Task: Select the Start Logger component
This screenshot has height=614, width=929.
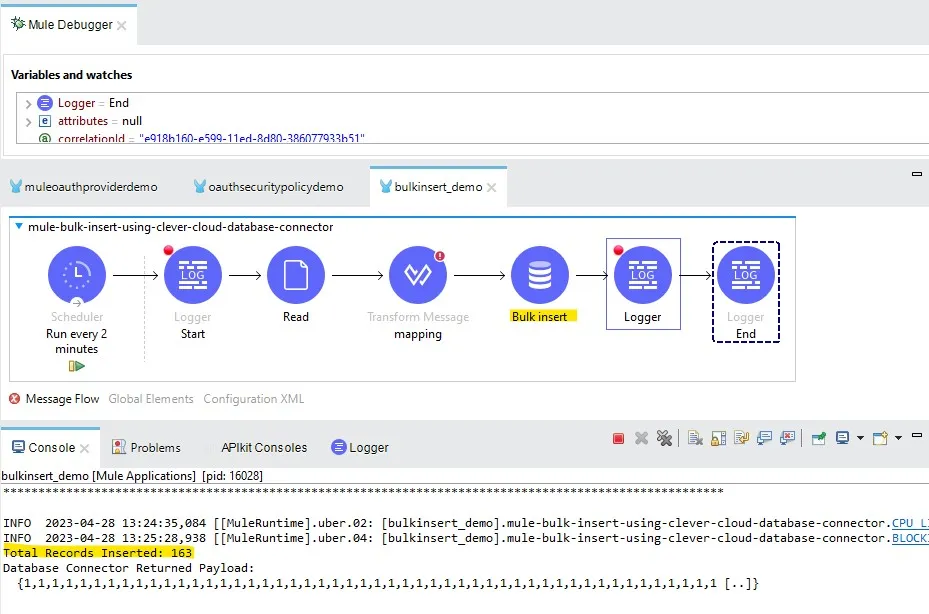Action: pyautogui.click(x=193, y=275)
